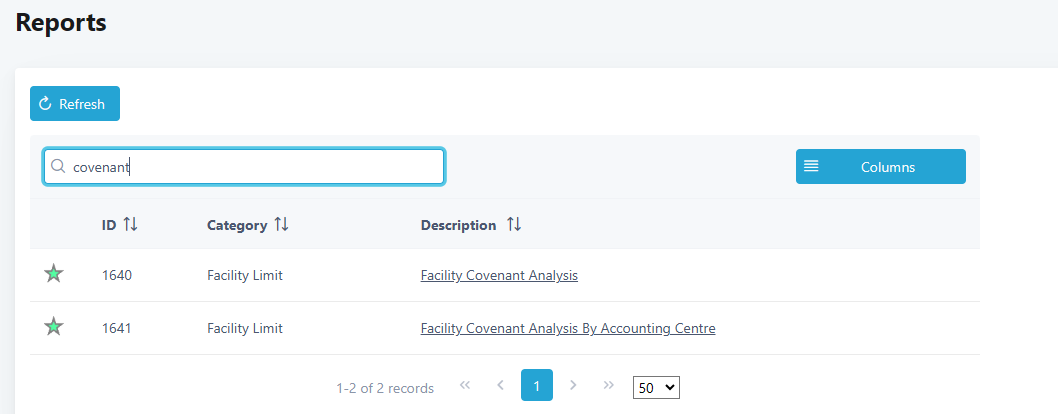Open Facility Covenant Analysis By Accounting Centre
The width and height of the screenshot is (1058, 414).
[x=568, y=328]
